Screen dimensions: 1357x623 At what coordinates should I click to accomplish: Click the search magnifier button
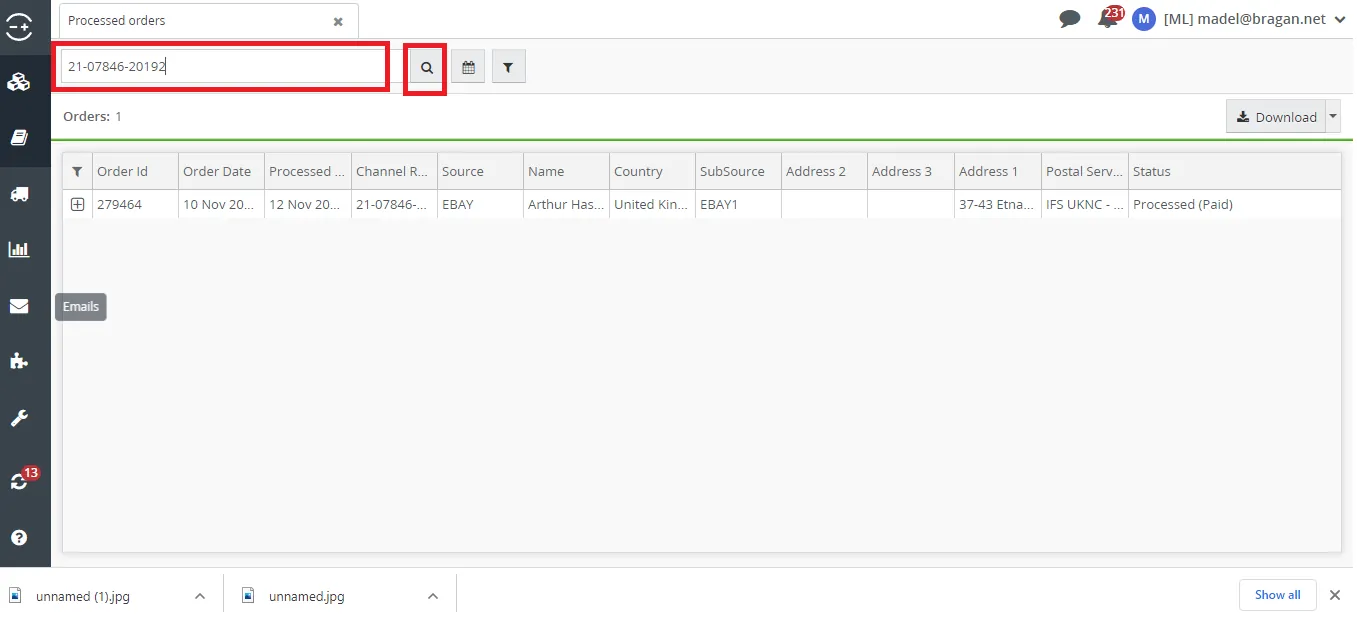click(426, 67)
